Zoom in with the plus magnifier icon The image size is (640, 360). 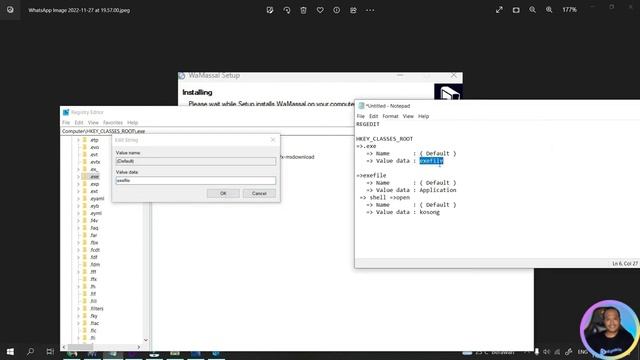point(549,10)
